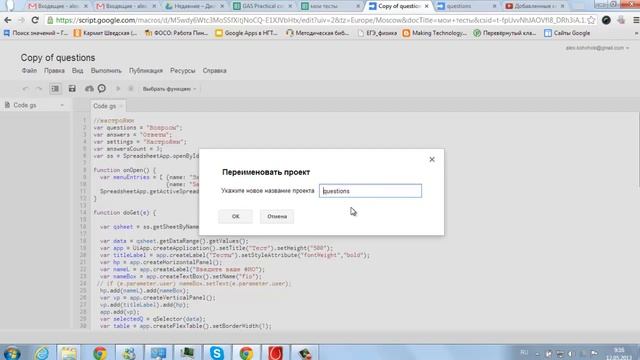
Task: Open the Выбрать функцию dropdown
Action: click(169, 89)
